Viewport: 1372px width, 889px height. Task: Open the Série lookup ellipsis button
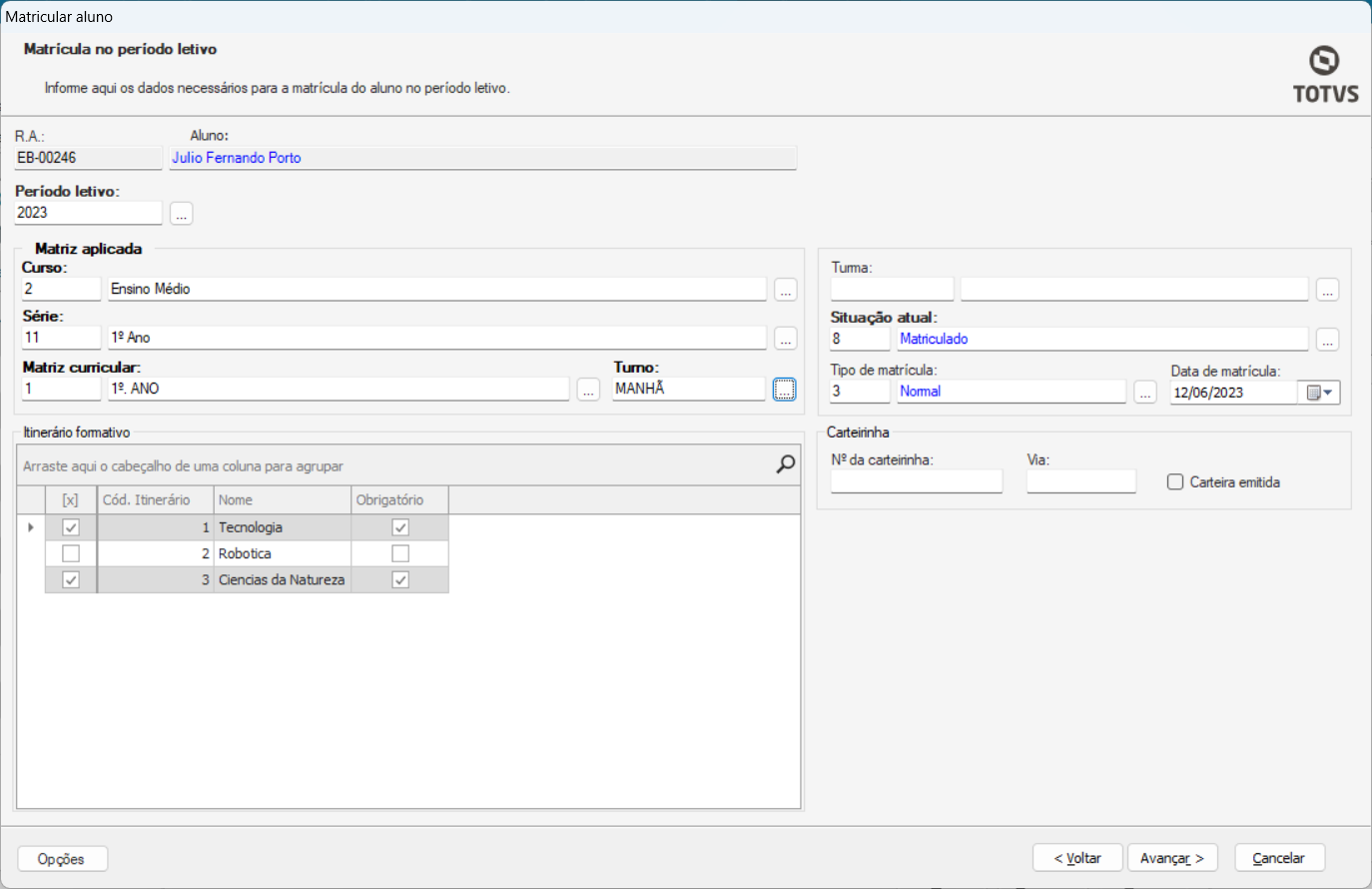(x=786, y=339)
